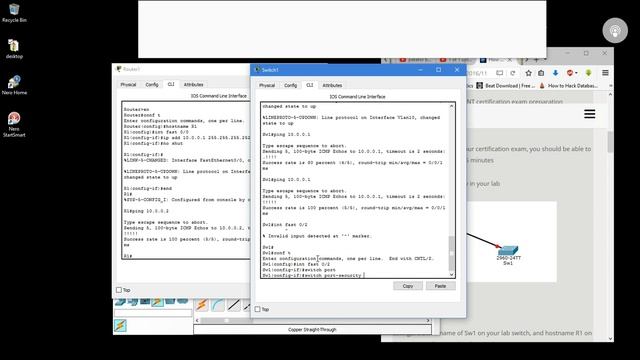Click in the Router1 CLI terminal area
The width and height of the screenshot is (640, 360).
pos(187,180)
